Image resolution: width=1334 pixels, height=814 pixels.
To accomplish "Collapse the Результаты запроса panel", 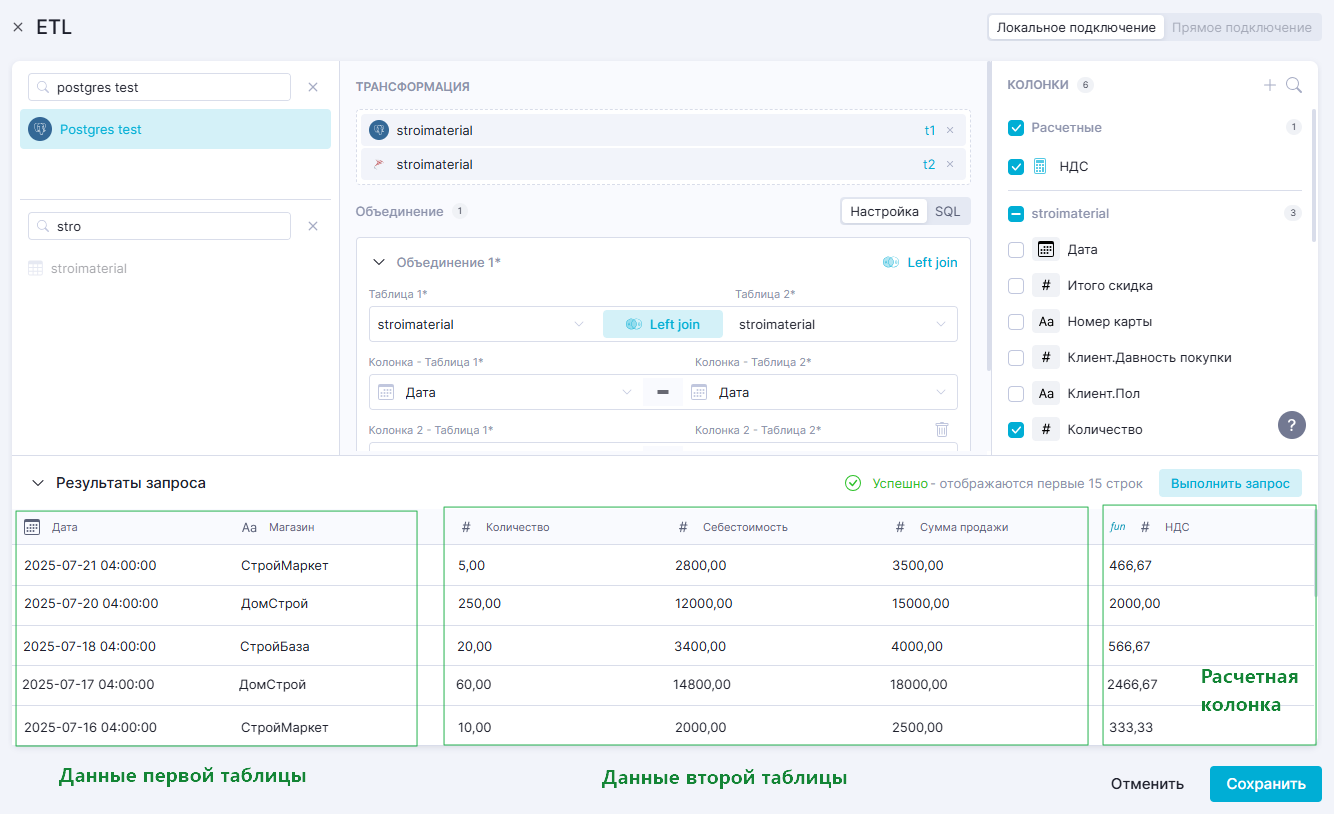I will tap(38, 483).
